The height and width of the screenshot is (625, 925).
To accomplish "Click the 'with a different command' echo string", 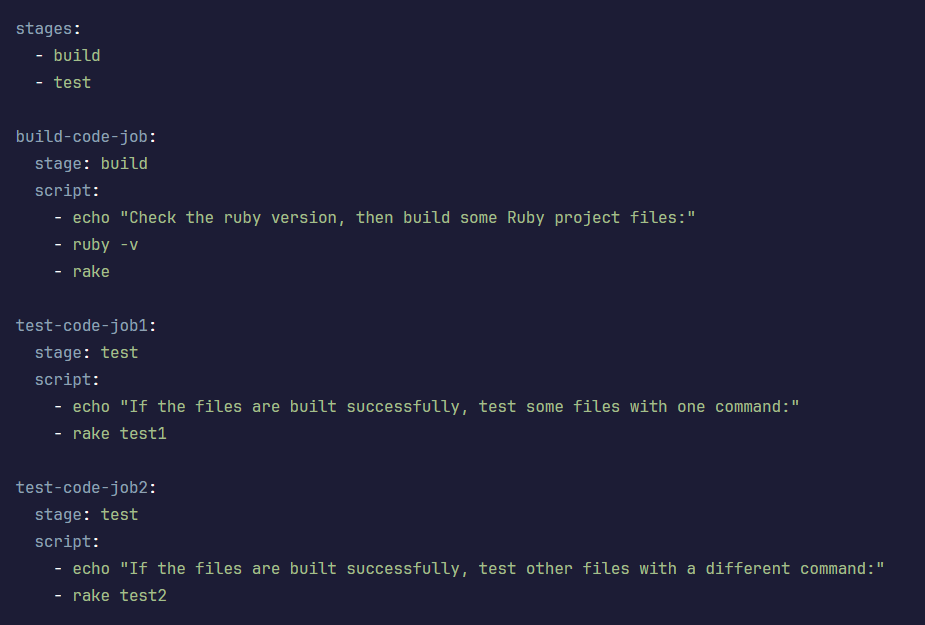I will [502, 568].
